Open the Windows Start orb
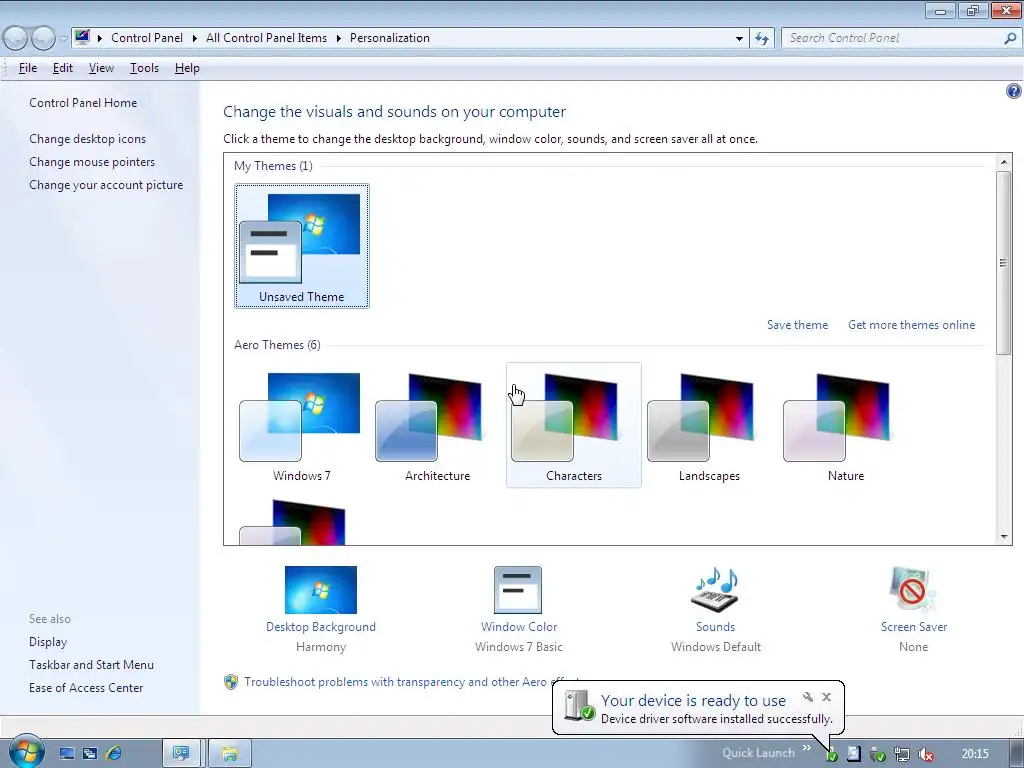1024x768 pixels. pyautogui.click(x=27, y=752)
